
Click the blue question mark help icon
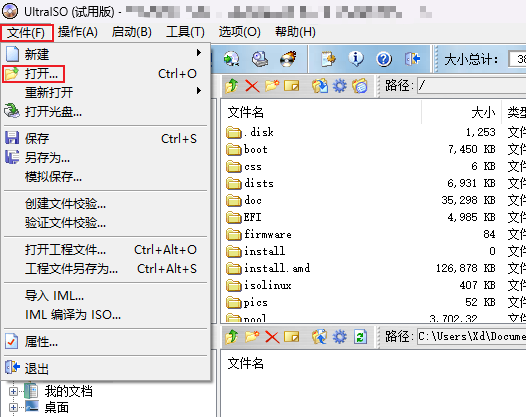(x=384, y=59)
